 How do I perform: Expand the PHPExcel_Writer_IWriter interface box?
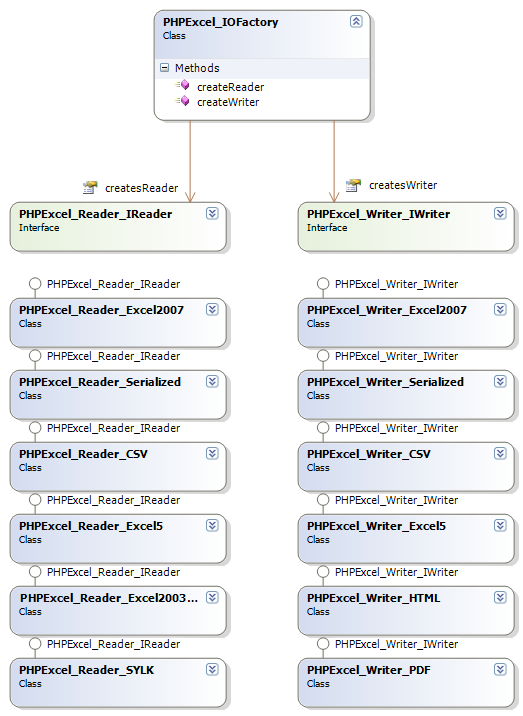(x=500, y=213)
